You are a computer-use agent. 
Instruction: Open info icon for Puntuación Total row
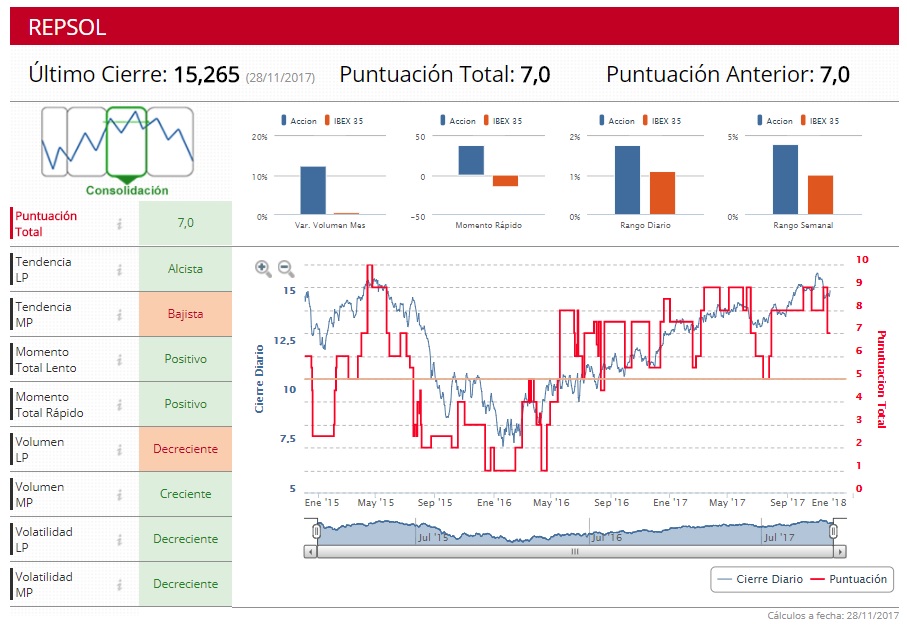point(120,224)
